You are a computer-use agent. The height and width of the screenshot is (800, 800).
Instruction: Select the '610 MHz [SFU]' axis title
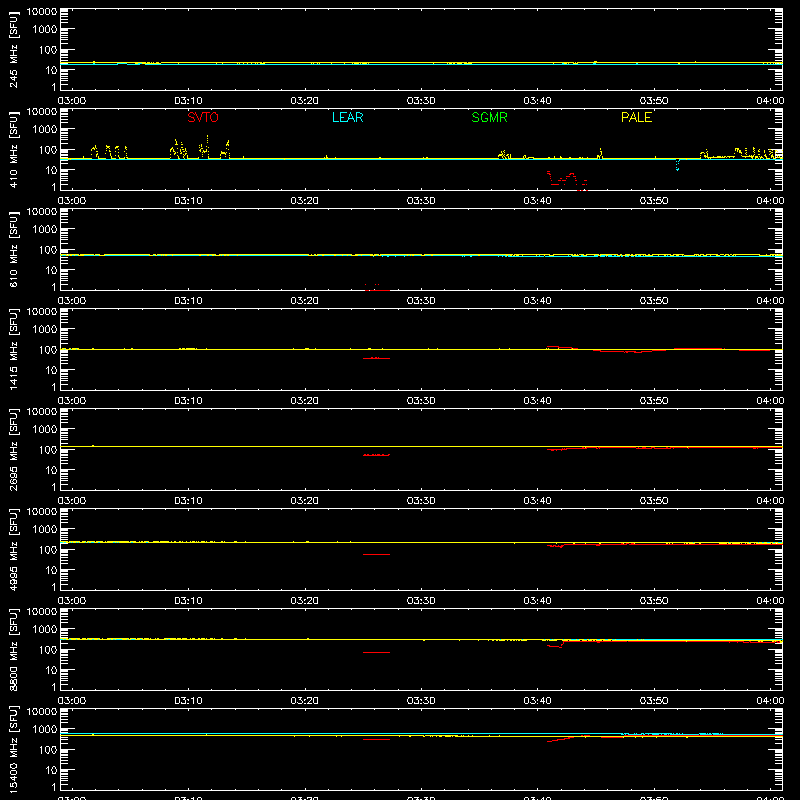(x=14, y=249)
